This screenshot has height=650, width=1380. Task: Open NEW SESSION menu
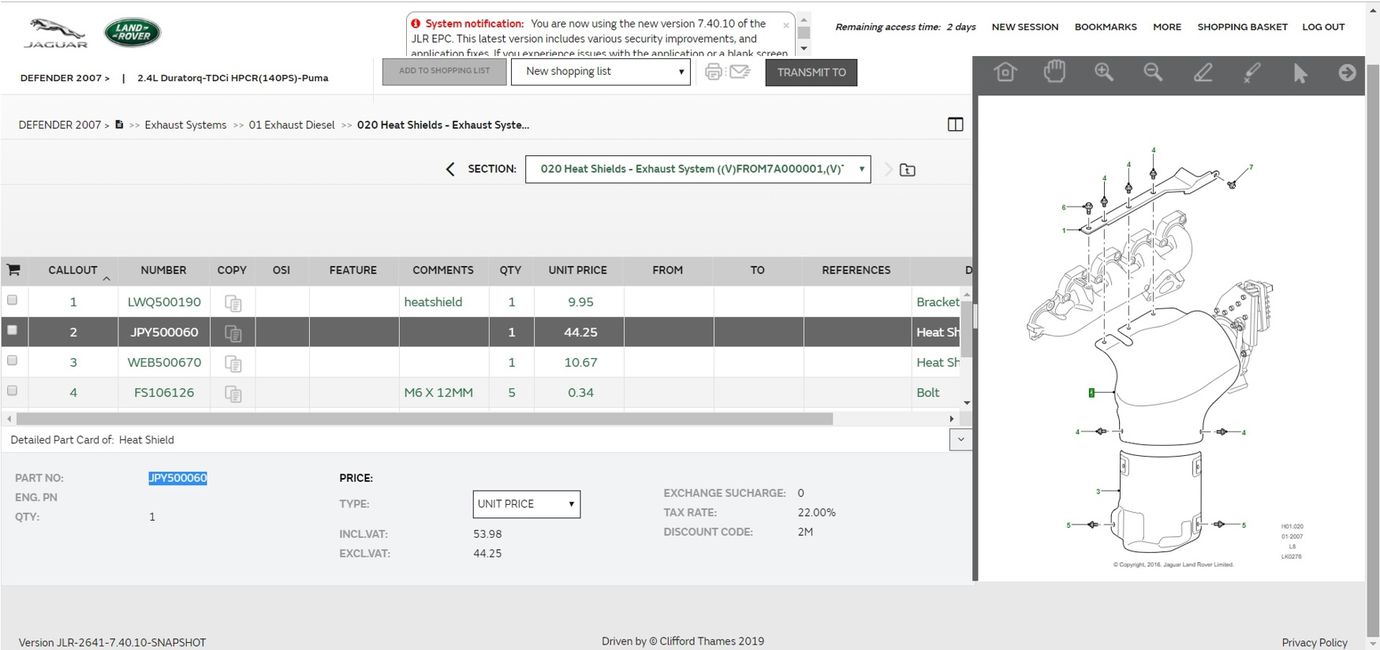pyautogui.click(x=1025, y=27)
